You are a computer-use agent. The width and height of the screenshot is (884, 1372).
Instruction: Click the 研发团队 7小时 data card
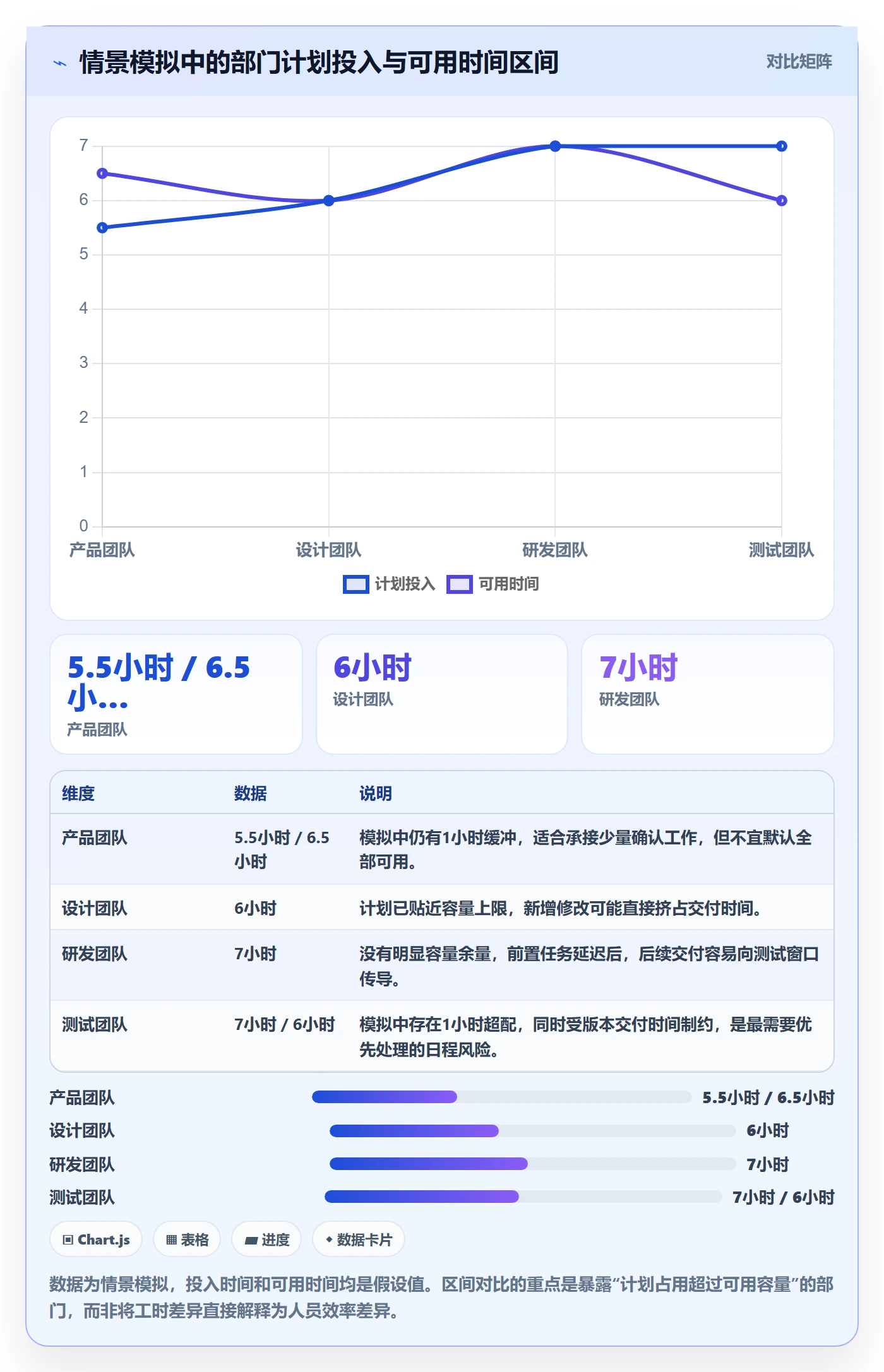pos(708,694)
